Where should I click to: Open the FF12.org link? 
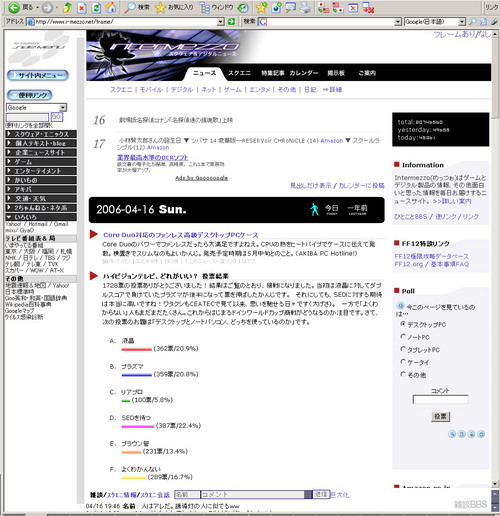pos(409,264)
